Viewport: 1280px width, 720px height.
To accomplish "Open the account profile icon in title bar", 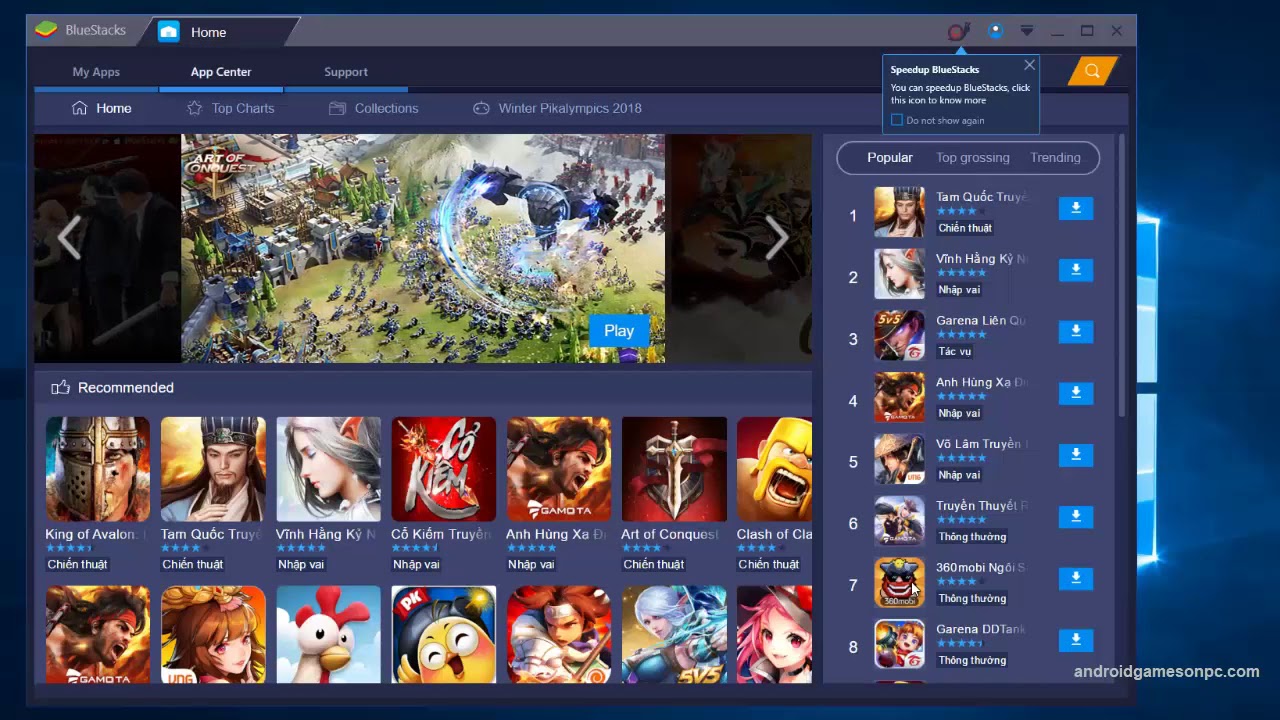I will coord(995,31).
